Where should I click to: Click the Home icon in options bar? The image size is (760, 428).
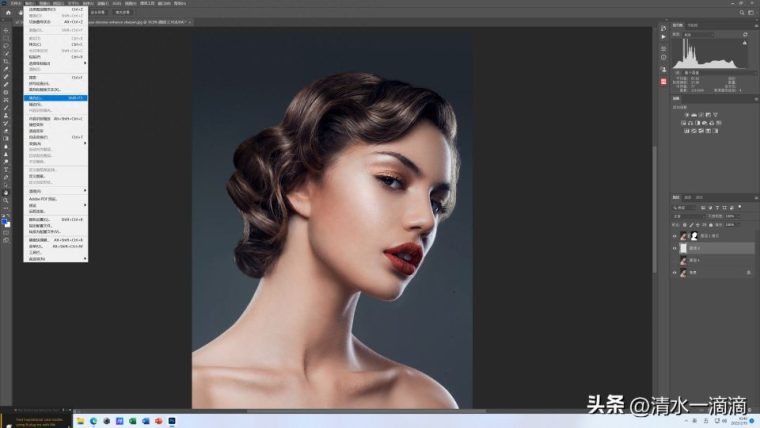tap(8, 12)
